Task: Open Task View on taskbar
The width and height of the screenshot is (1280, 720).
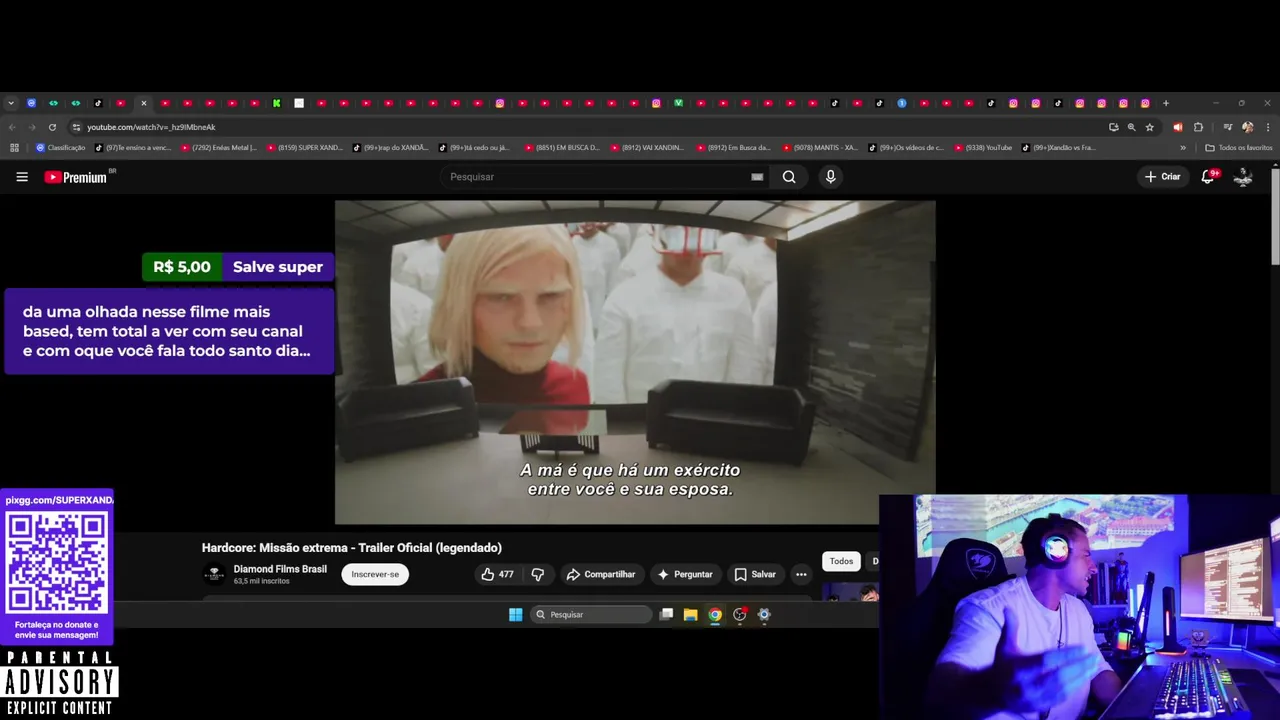Action: (x=666, y=614)
